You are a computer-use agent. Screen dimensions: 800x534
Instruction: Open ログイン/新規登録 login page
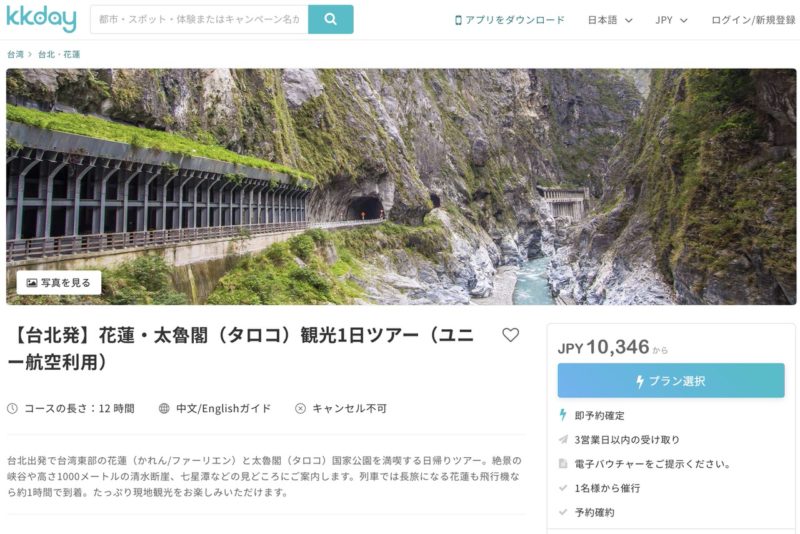pos(753,20)
